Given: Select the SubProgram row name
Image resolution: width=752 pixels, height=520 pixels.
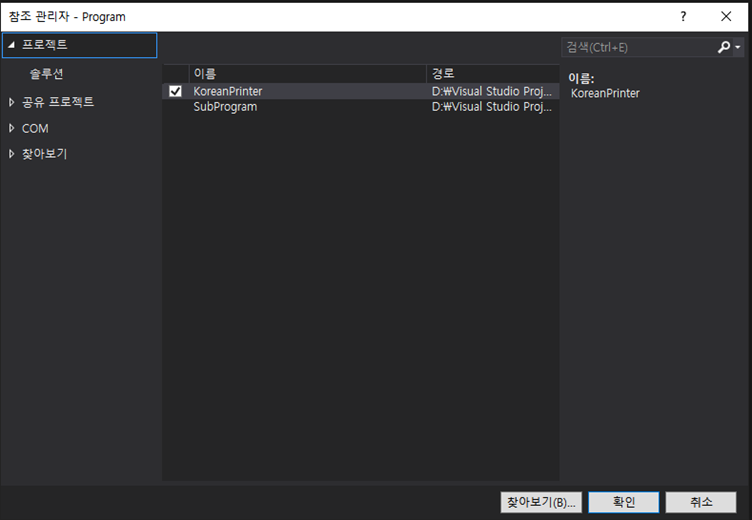Looking at the screenshot, I should click(225, 106).
